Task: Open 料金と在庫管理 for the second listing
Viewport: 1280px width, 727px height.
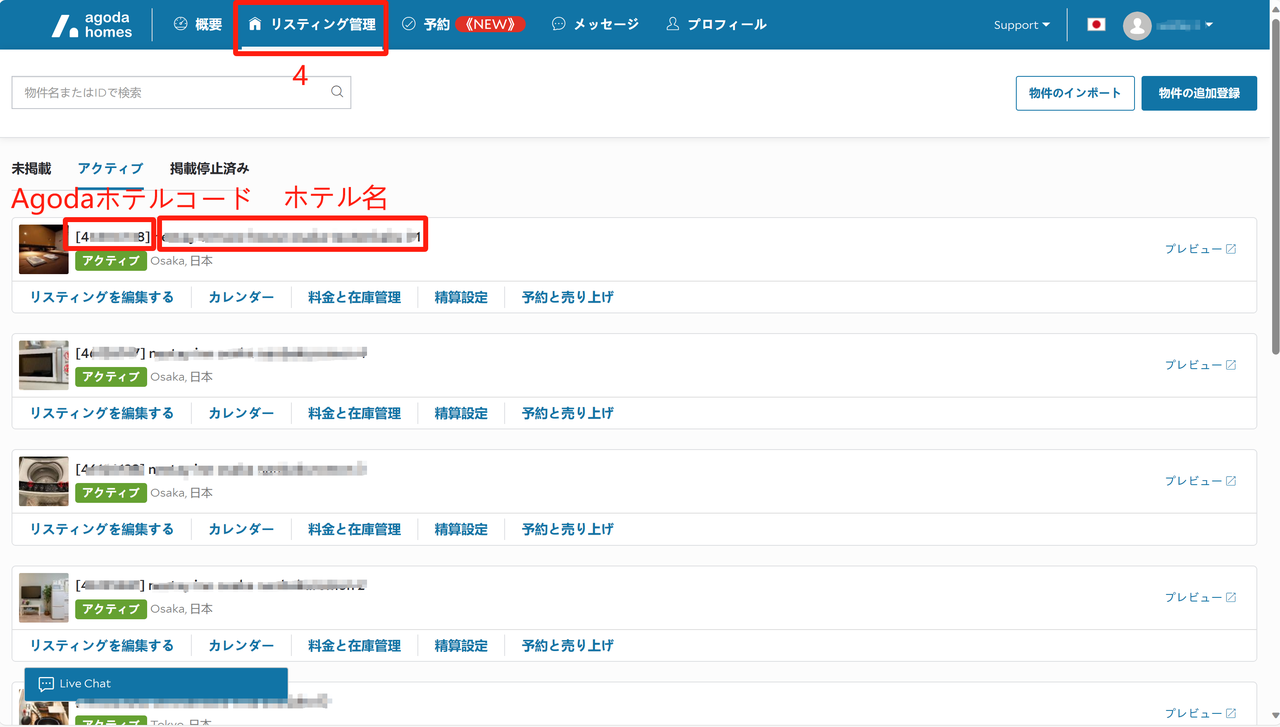Action: [x=354, y=413]
